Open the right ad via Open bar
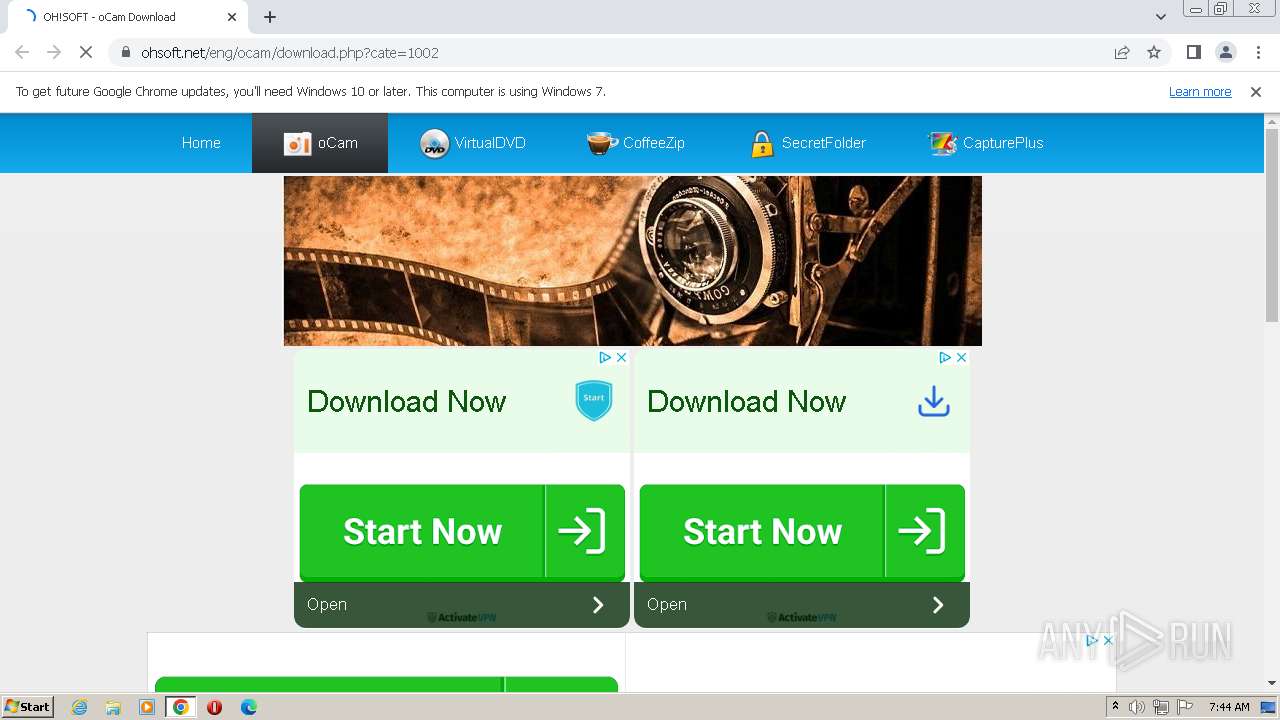 (x=802, y=605)
